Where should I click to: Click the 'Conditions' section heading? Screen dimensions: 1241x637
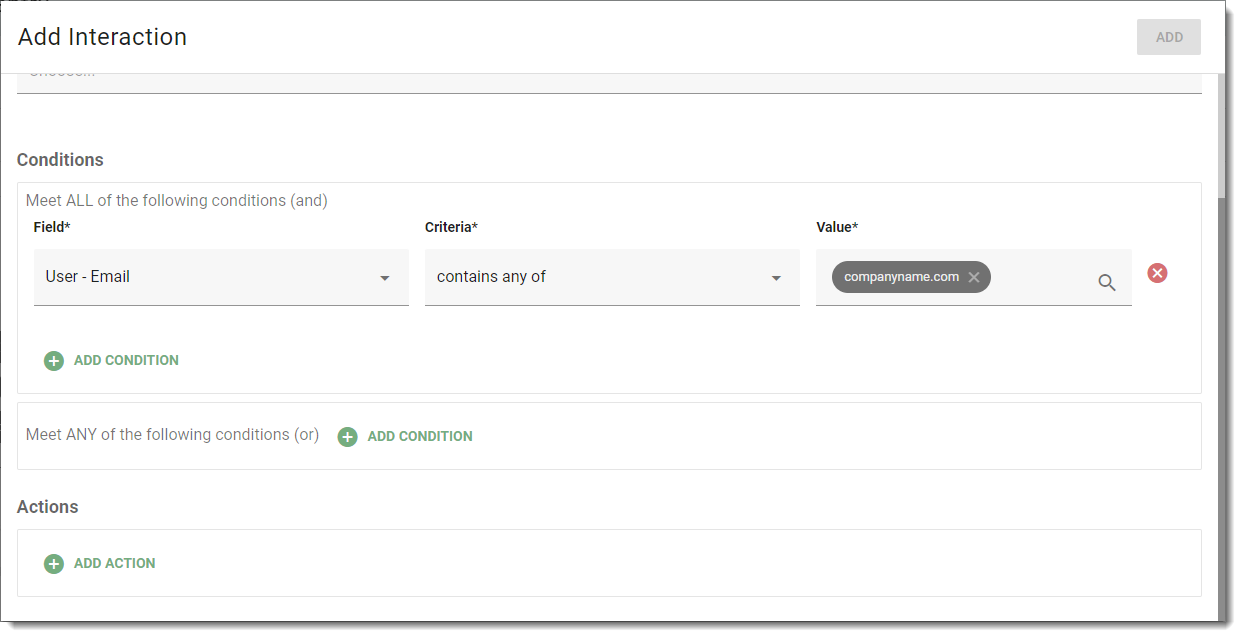60,160
